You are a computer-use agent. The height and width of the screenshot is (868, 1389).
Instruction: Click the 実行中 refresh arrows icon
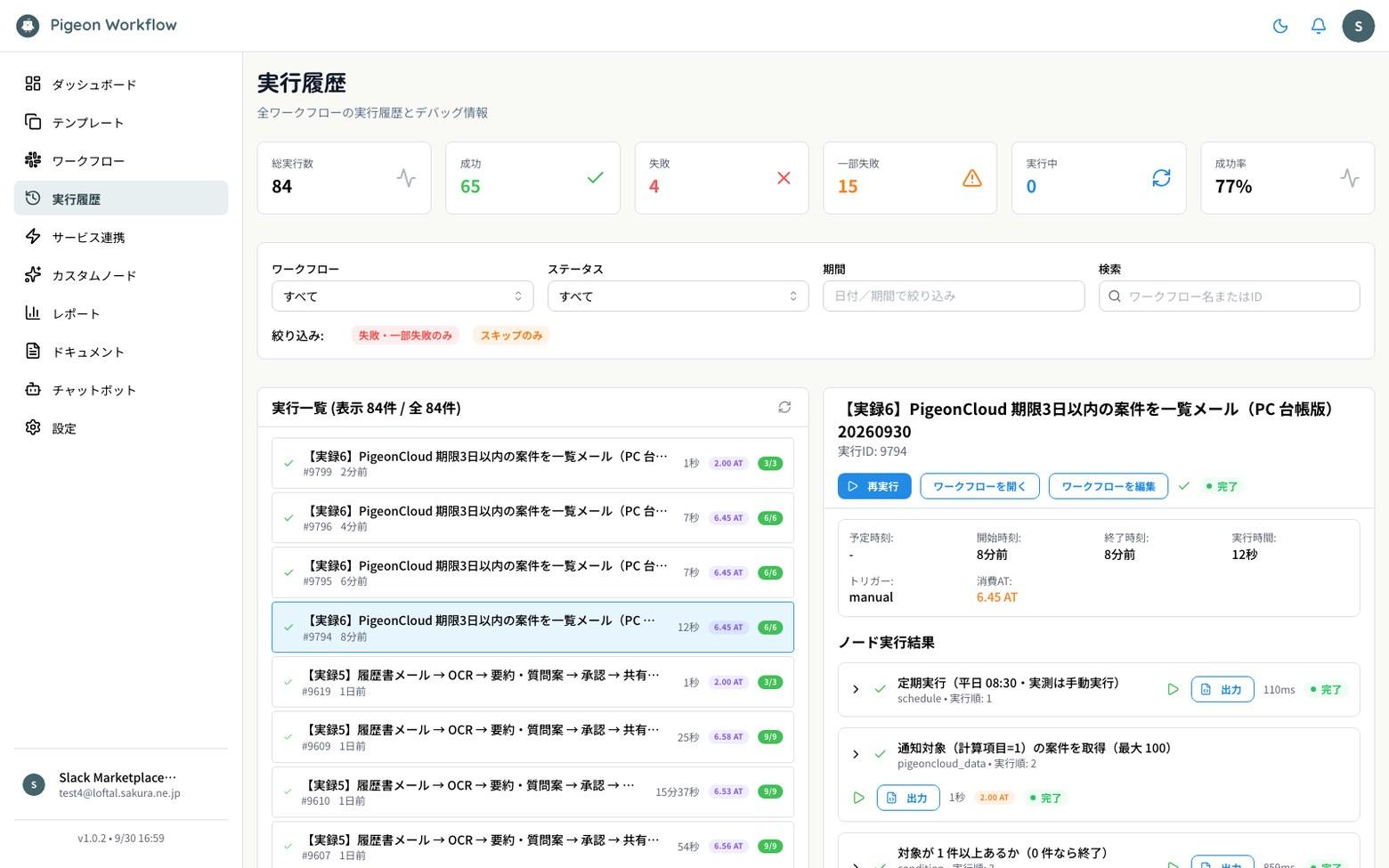[1161, 178]
